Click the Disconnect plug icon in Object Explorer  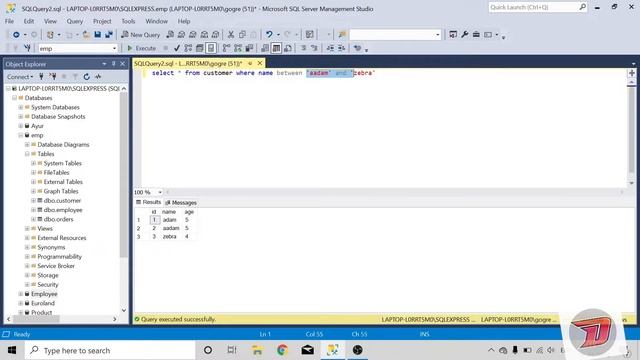(53, 77)
